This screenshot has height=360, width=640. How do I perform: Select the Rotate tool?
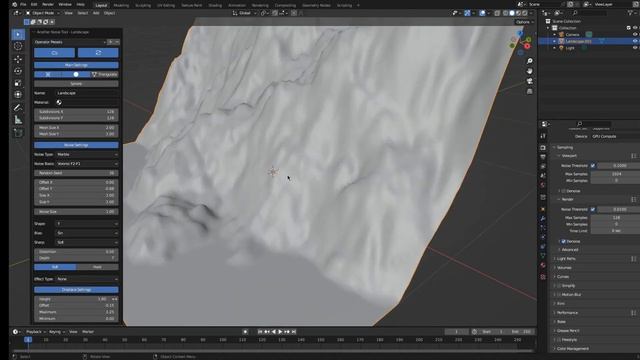coord(18,71)
